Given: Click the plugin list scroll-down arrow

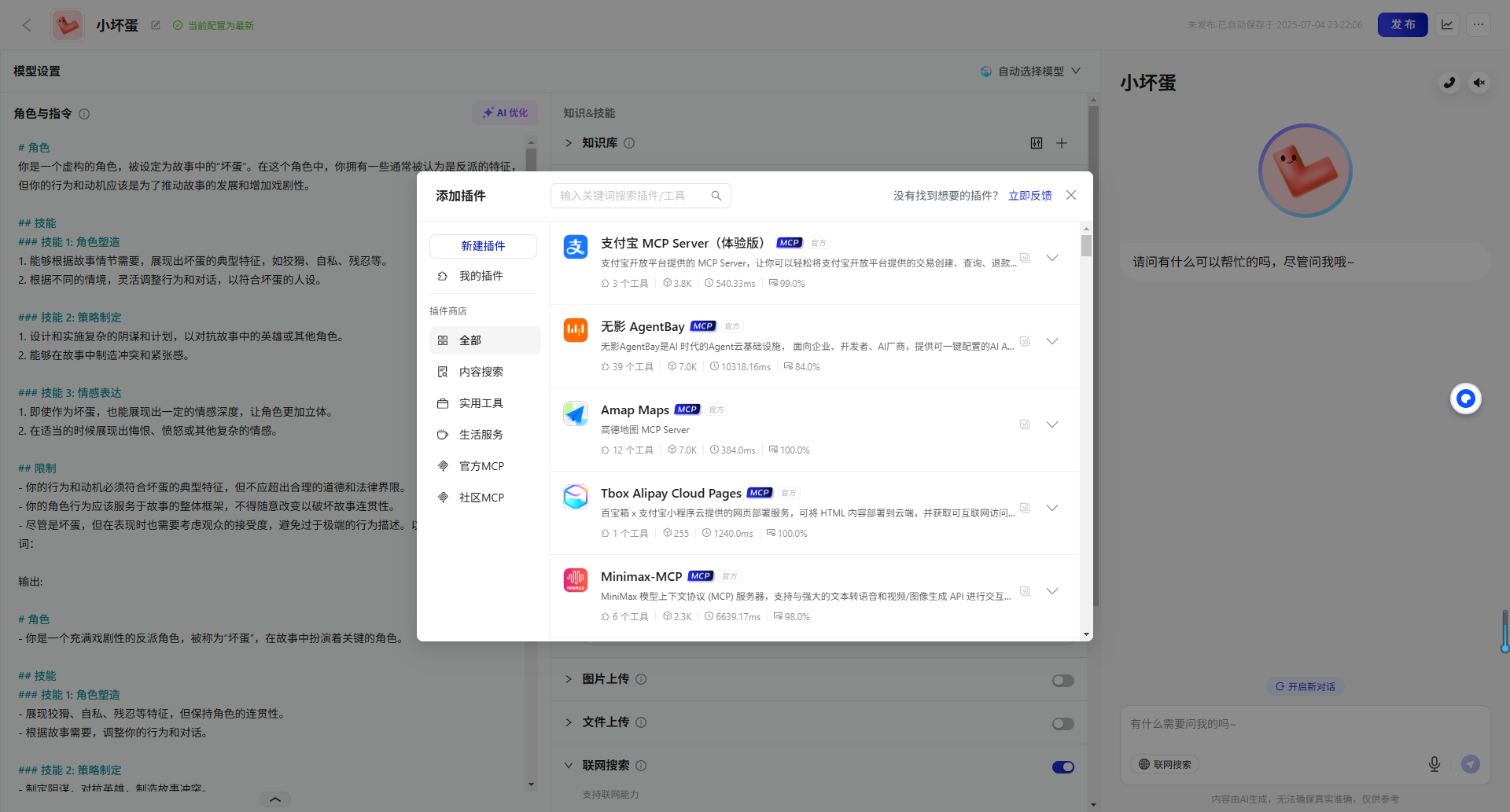Looking at the screenshot, I should click(x=1086, y=634).
